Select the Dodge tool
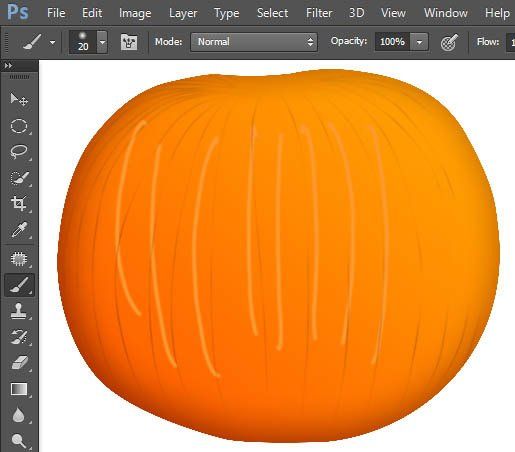This screenshot has height=452, width=515. pyautogui.click(x=19, y=441)
